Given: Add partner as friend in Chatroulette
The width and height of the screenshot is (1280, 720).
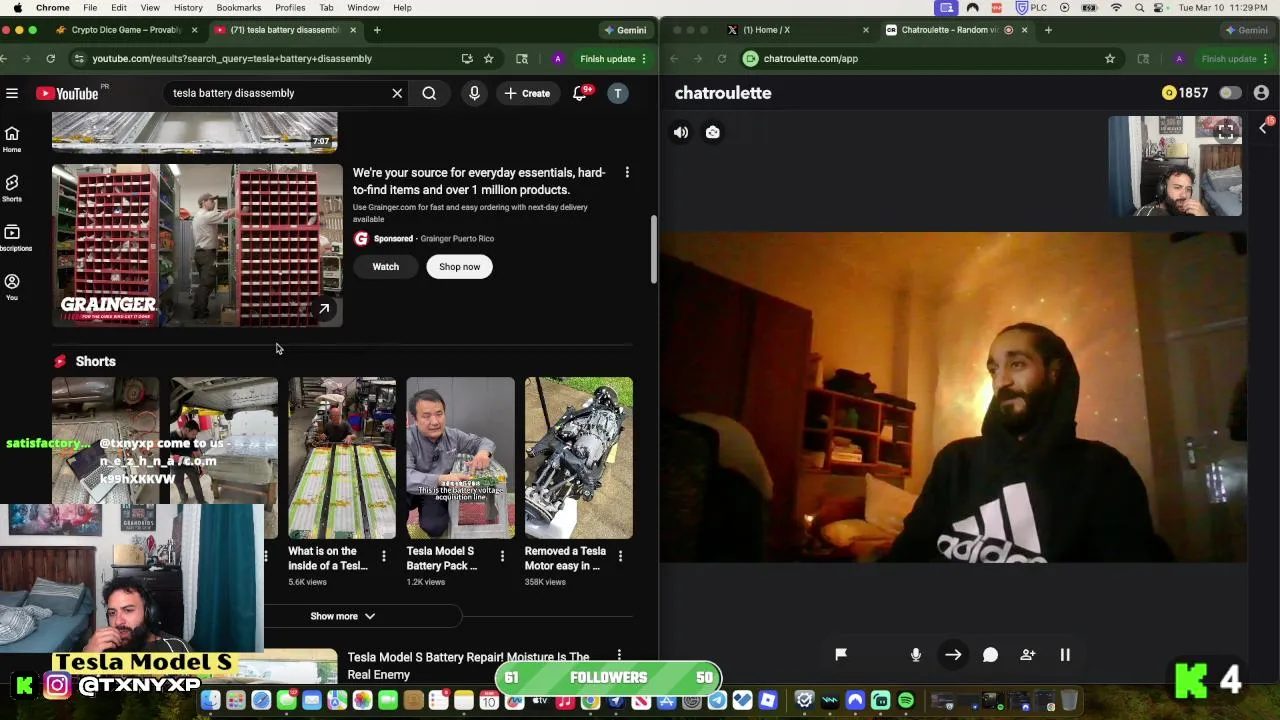Looking at the screenshot, I should (x=1028, y=654).
